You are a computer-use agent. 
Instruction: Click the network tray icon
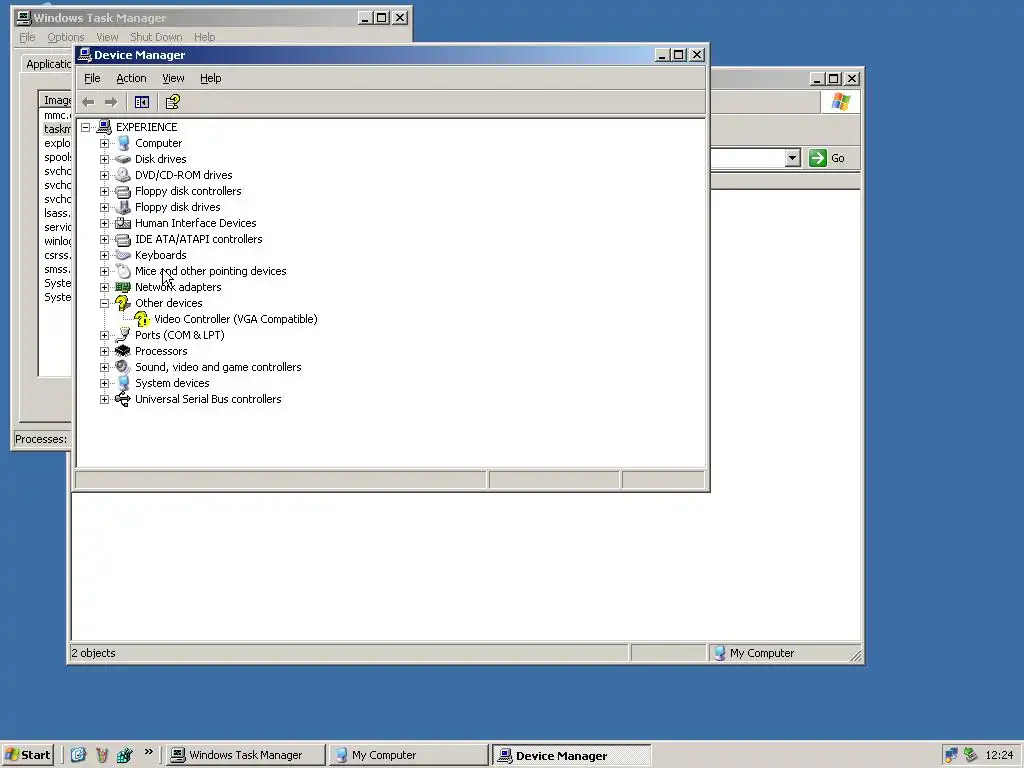click(951, 755)
